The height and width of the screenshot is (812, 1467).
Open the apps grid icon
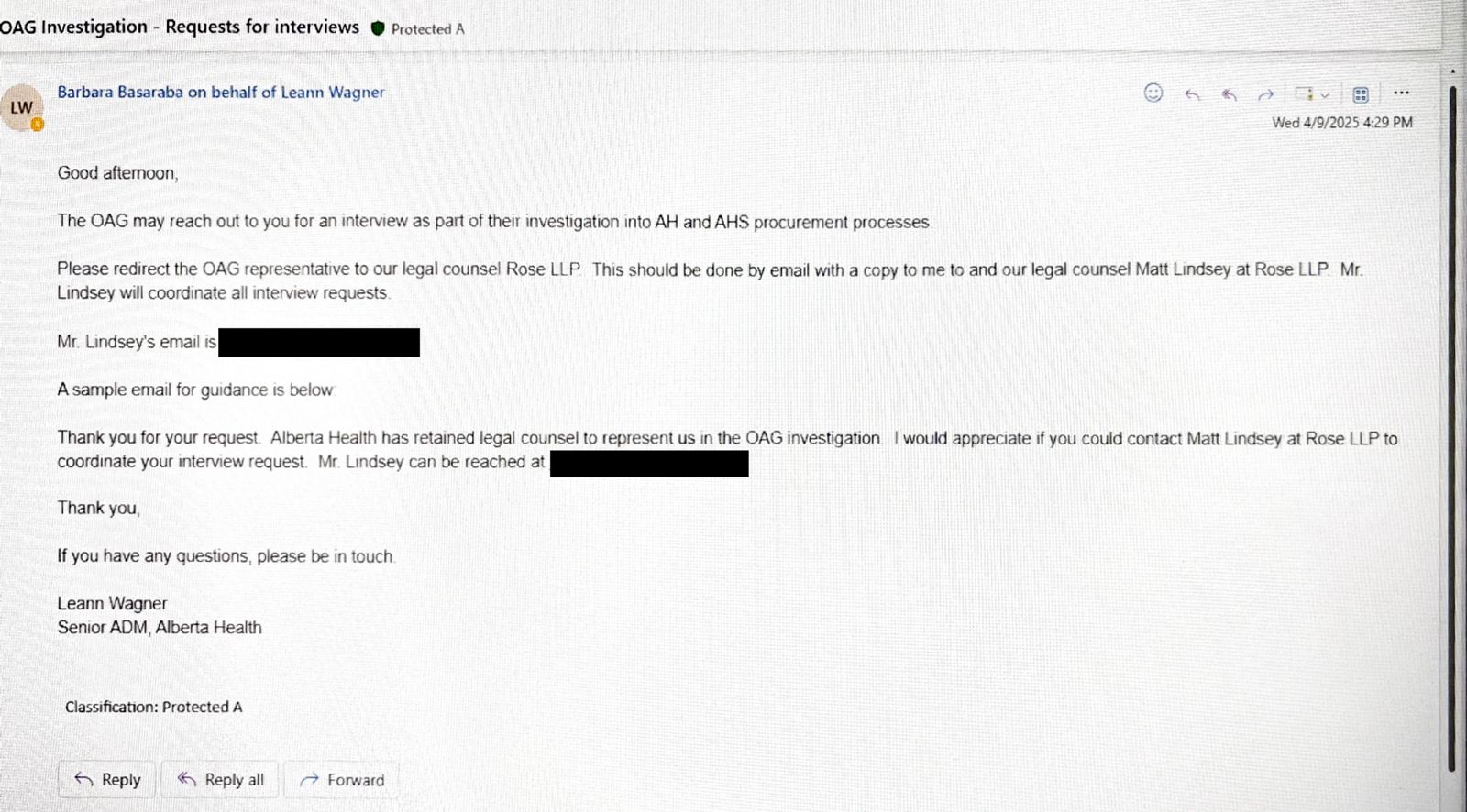1361,94
